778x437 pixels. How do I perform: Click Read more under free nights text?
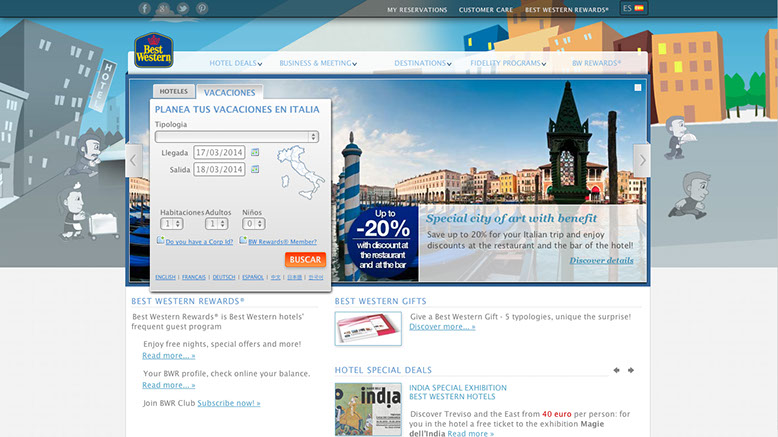[169, 356]
